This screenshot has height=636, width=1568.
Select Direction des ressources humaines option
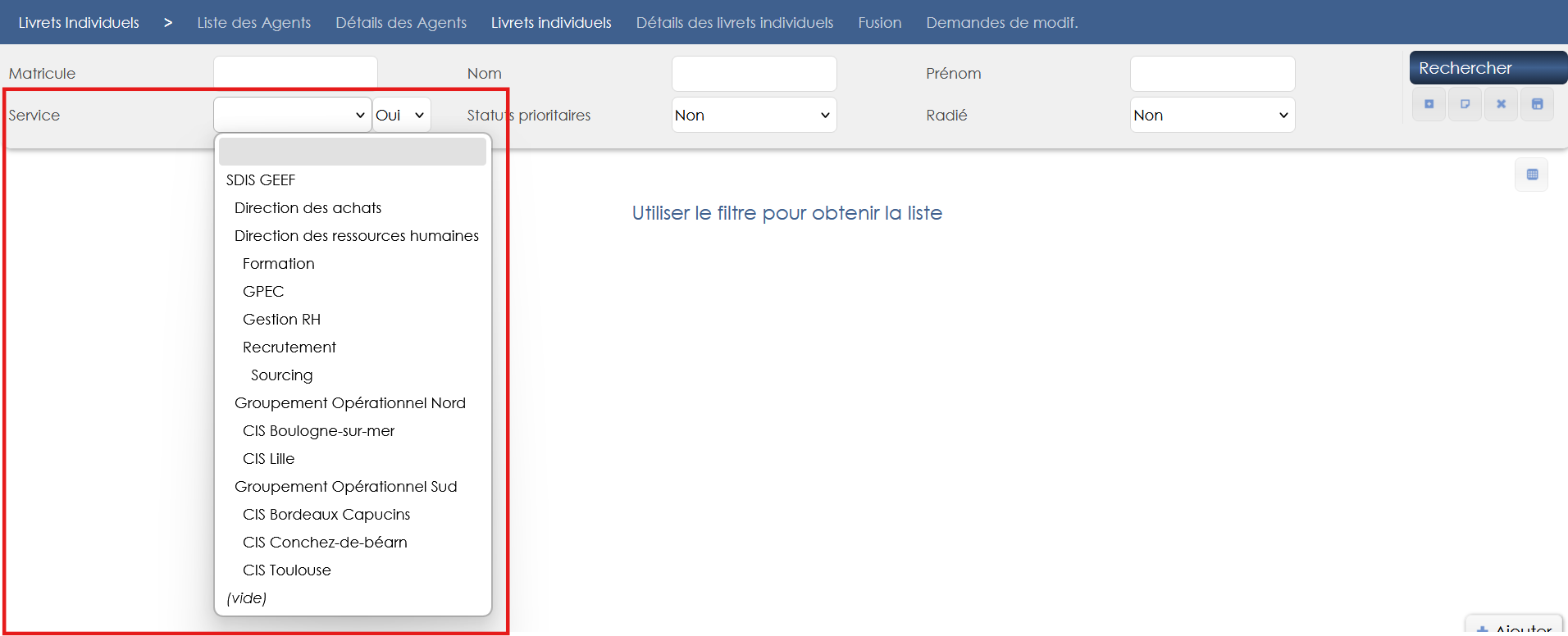356,236
